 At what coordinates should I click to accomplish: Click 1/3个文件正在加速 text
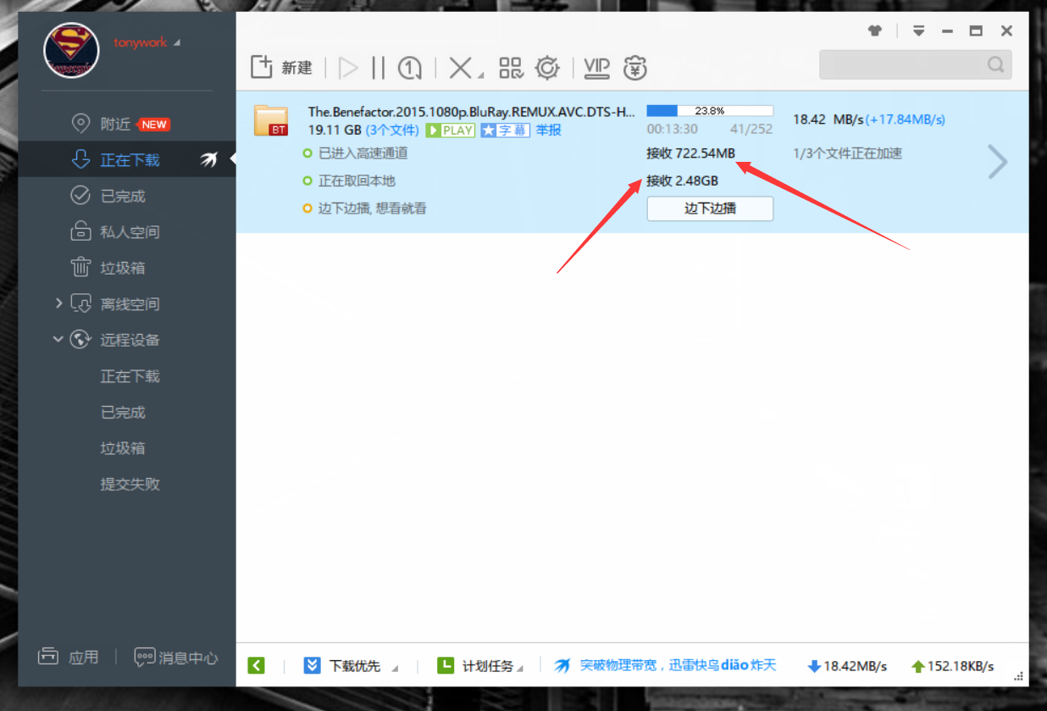[x=847, y=154]
